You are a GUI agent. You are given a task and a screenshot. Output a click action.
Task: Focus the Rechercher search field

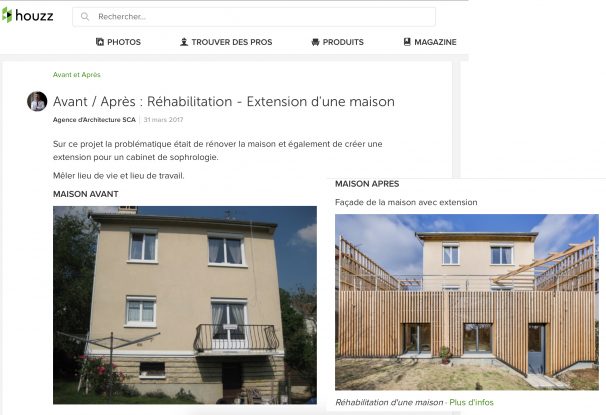[254, 17]
